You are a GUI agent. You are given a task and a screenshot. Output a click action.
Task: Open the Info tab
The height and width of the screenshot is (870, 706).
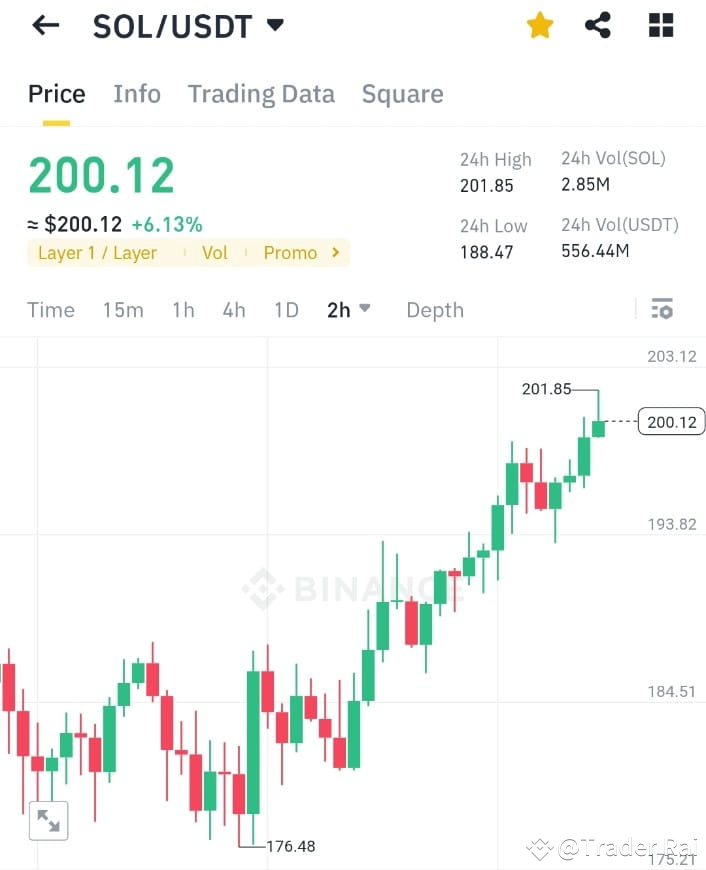pyautogui.click(x=137, y=93)
